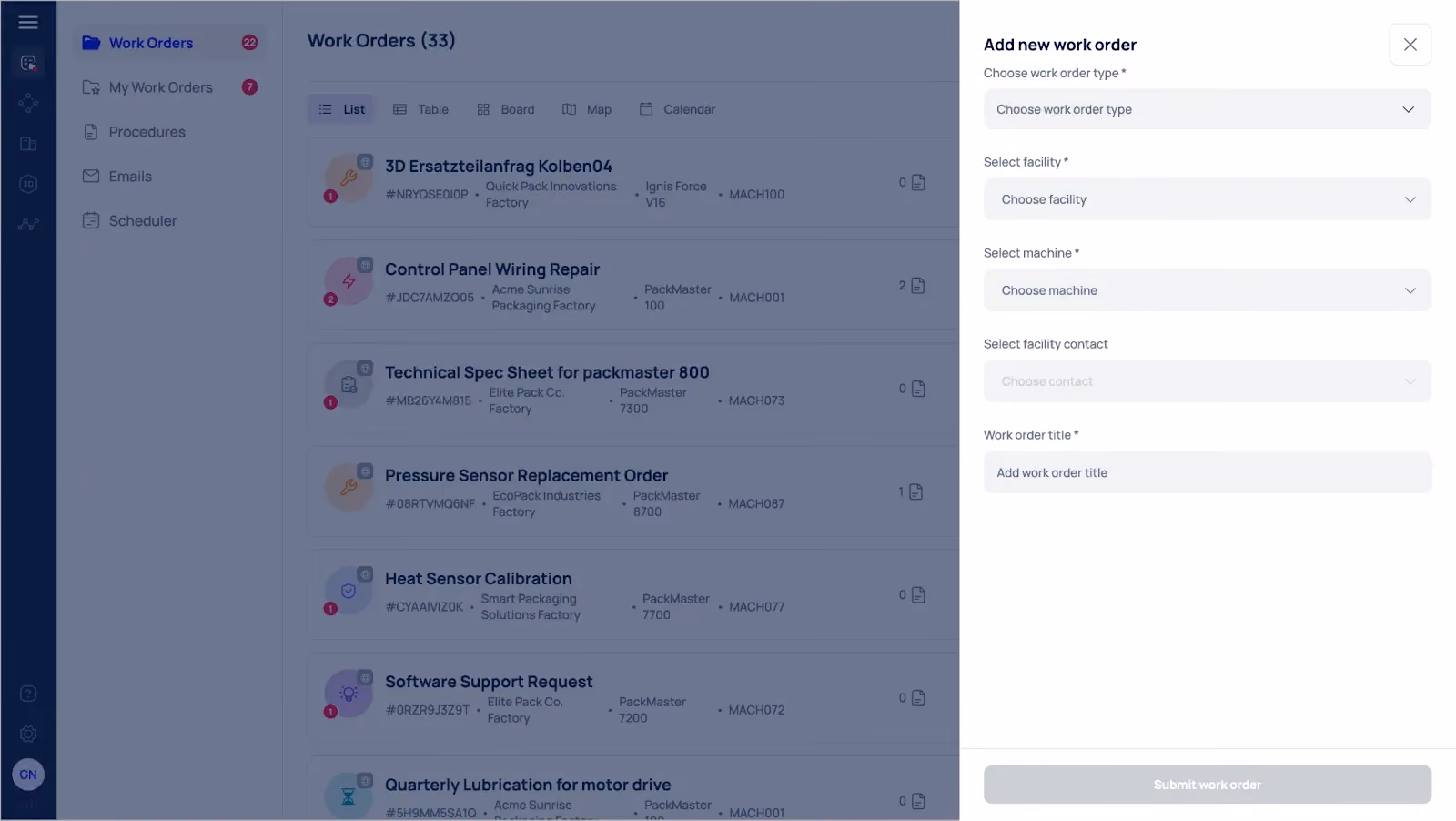Click the 22 badge on Work Orders
Image resolution: width=1456 pixels, height=821 pixels.
tap(249, 43)
